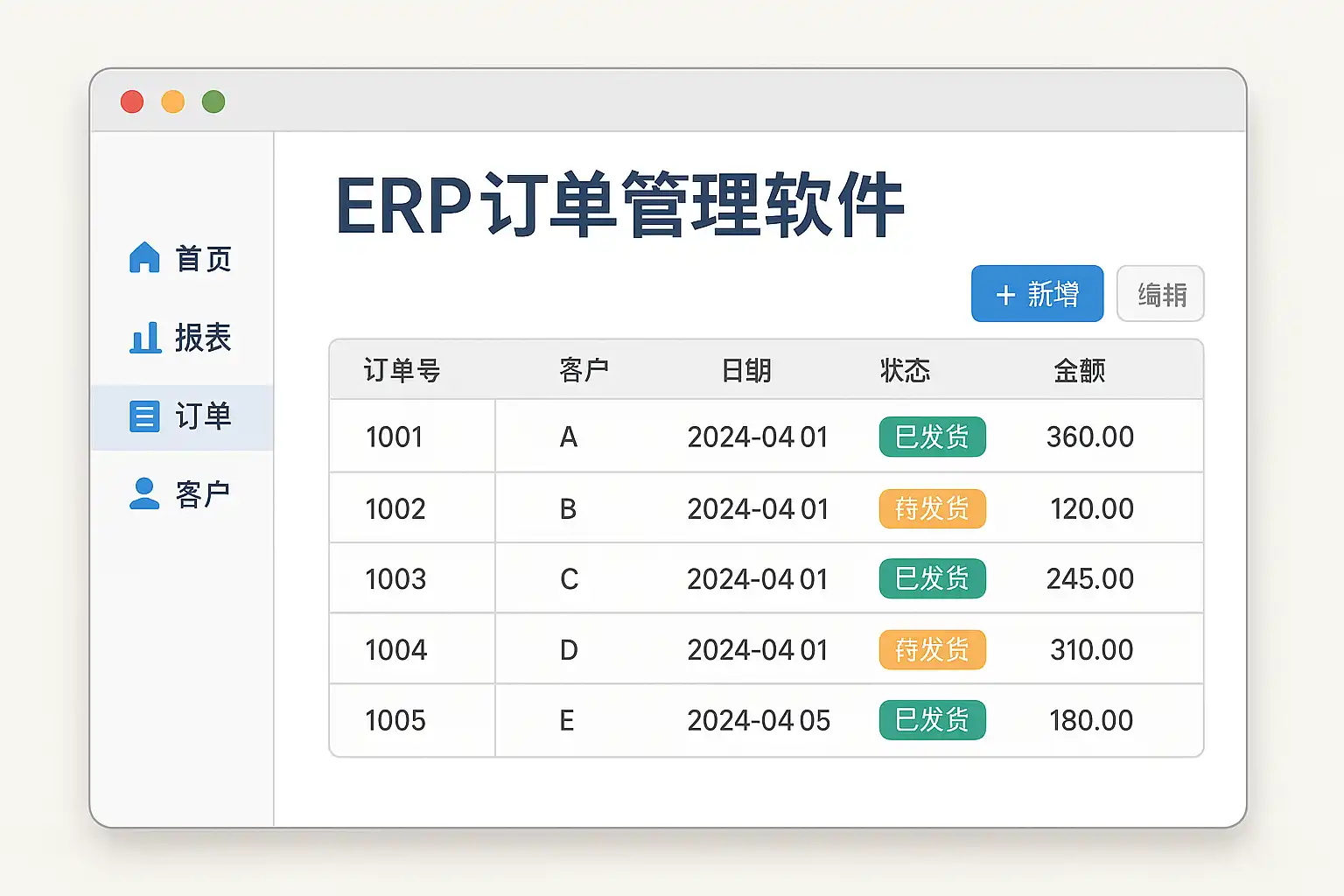Select order number 1003
This screenshot has height=896, width=1344.
tap(395, 578)
